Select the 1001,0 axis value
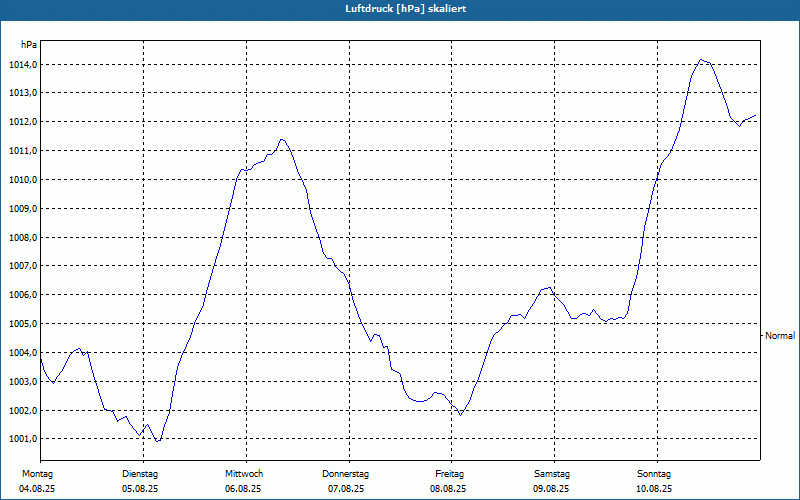The image size is (800, 500). pos(22,439)
